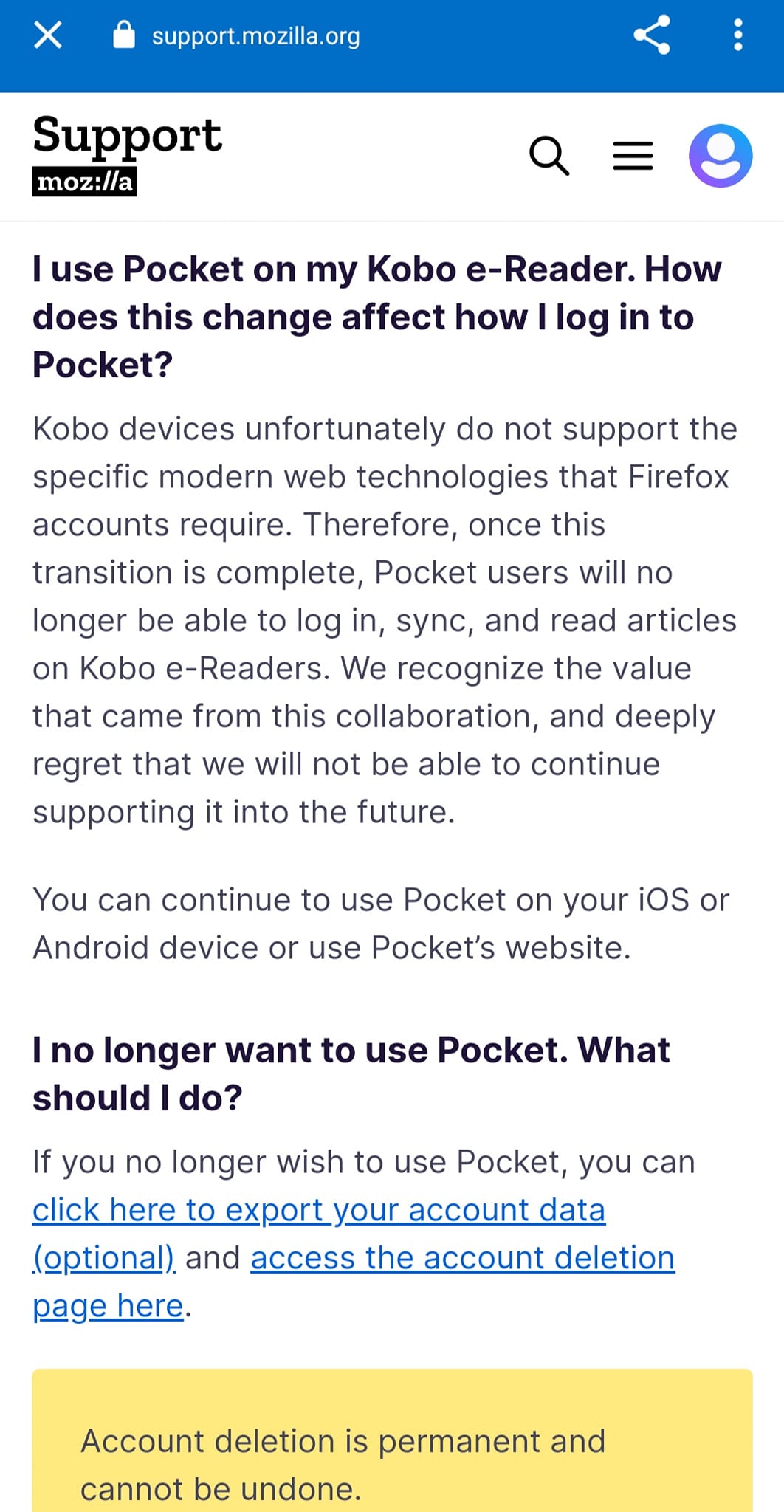Tap the "I no longer want to use Pocket" heading
784x1512 pixels.
pyautogui.click(x=351, y=1073)
